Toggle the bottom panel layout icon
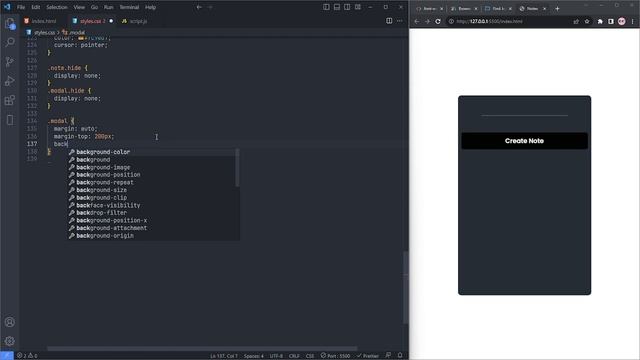The height and width of the screenshot is (360, 640). 337,7
